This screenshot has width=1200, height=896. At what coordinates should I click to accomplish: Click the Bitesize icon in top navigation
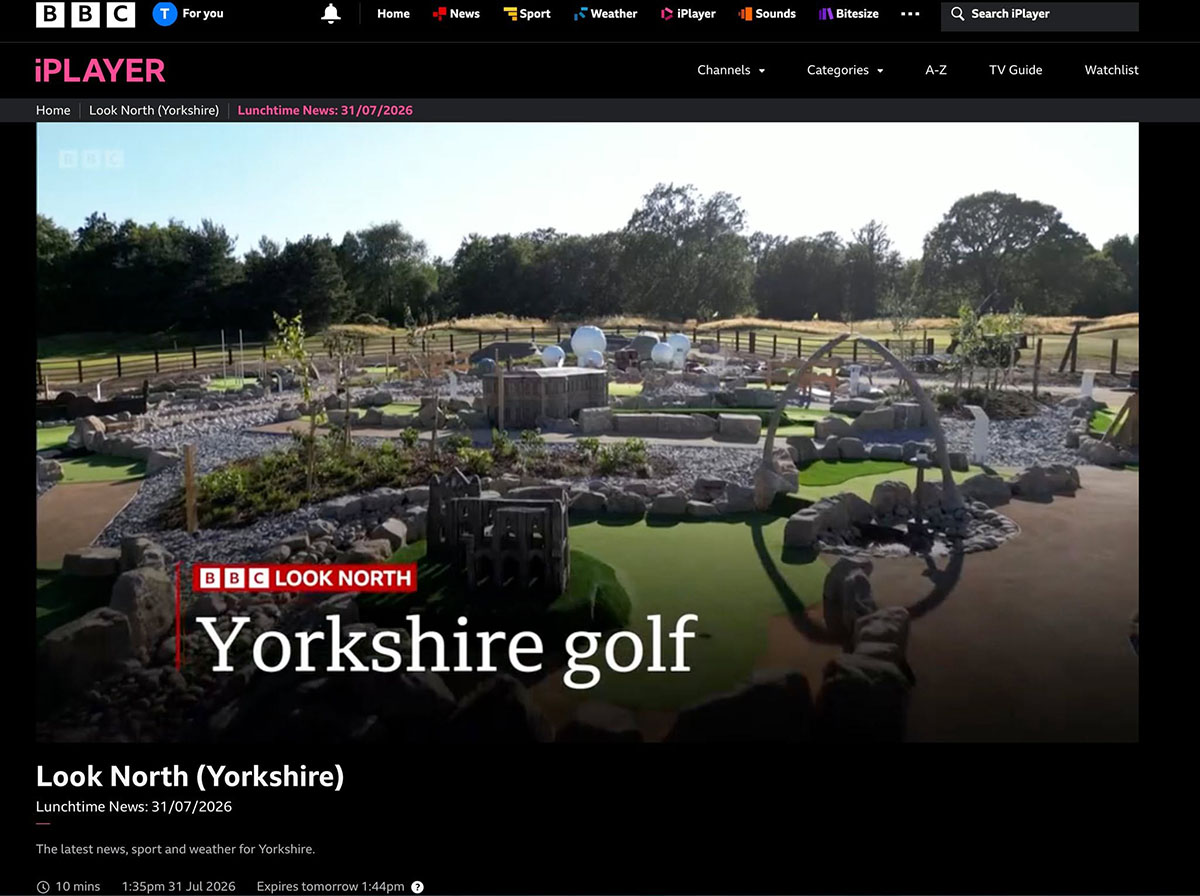tap(826, 14)
